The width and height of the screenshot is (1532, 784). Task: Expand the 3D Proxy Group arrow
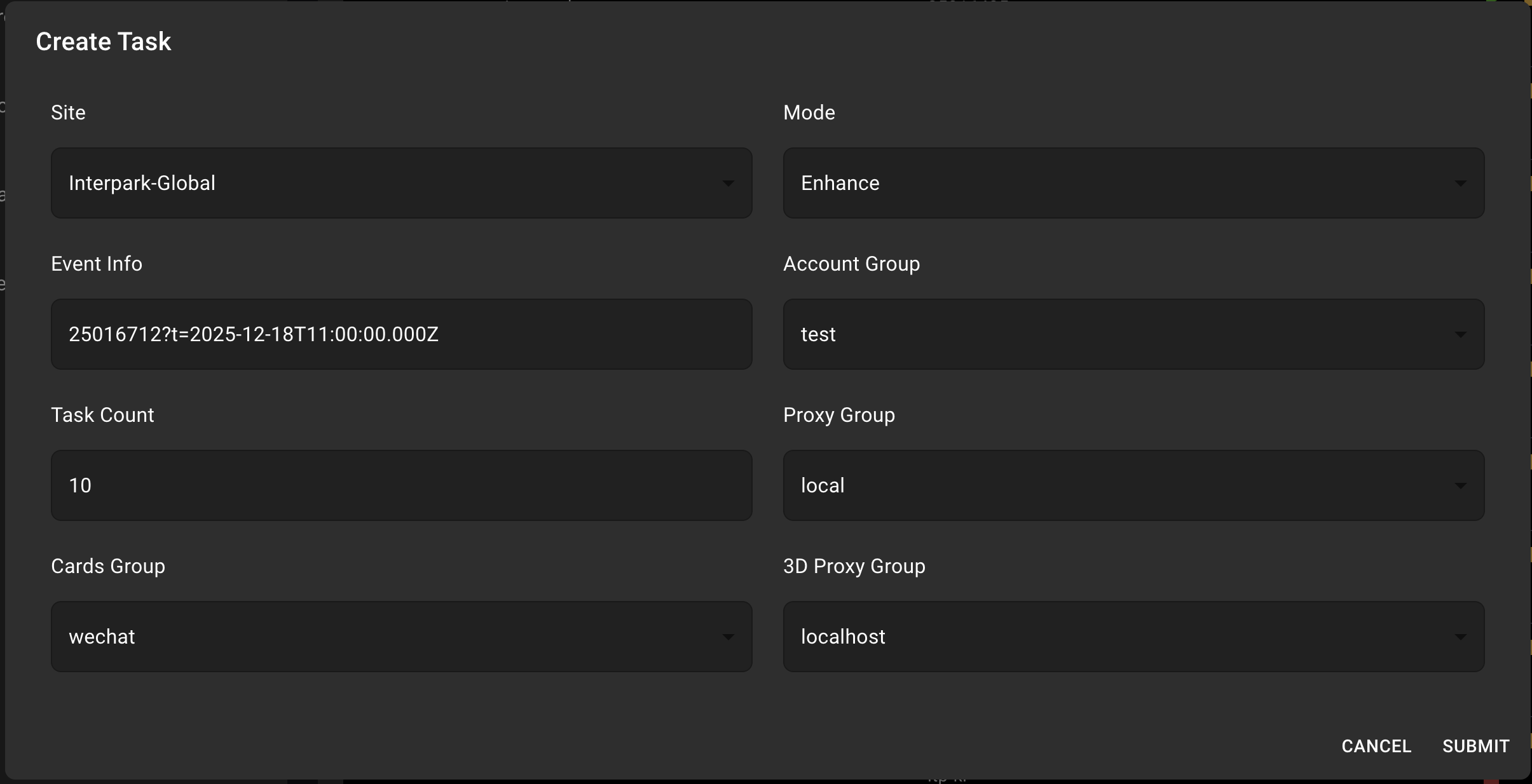[1461, 636]
